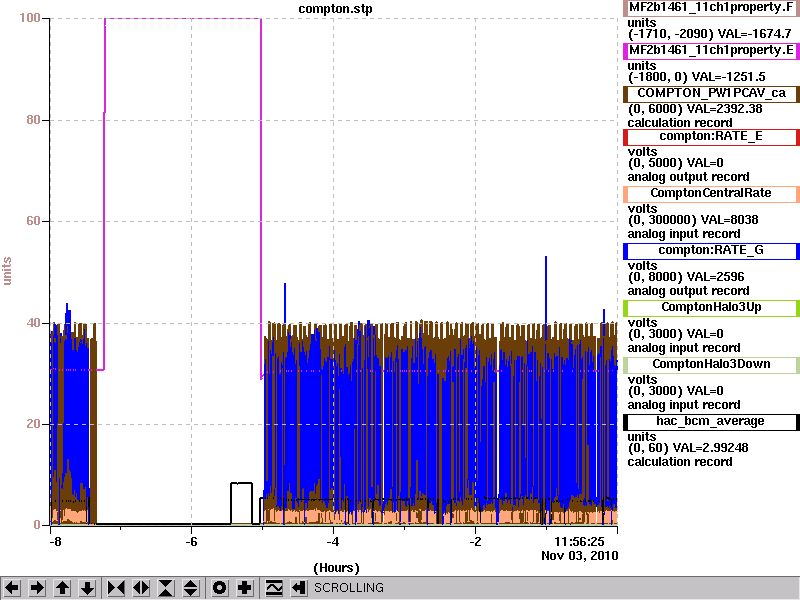Click the outward left-right arrows time-zoom icon
This screenshot has height=600, width=800.
click(141, 588)
